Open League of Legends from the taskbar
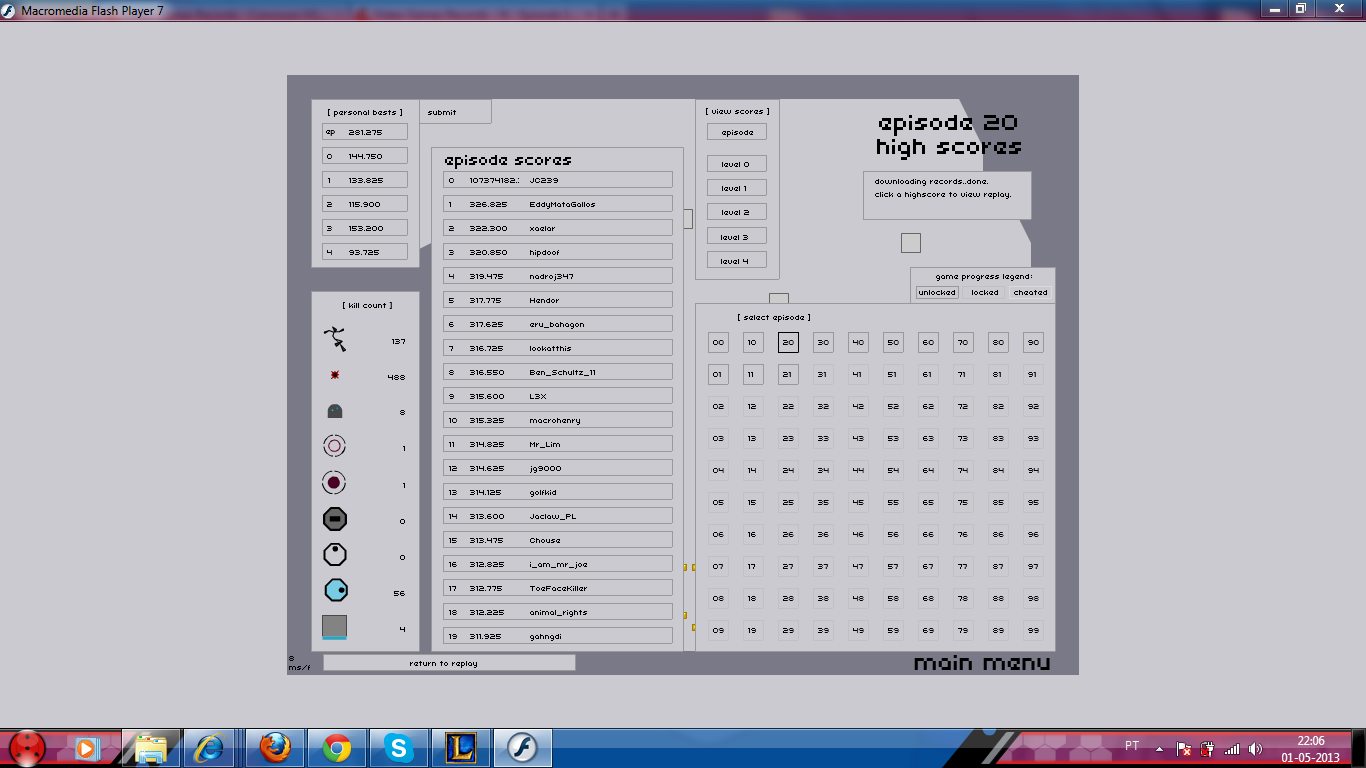This screenshot has width=1366, height=768. (x=462, y=747)
